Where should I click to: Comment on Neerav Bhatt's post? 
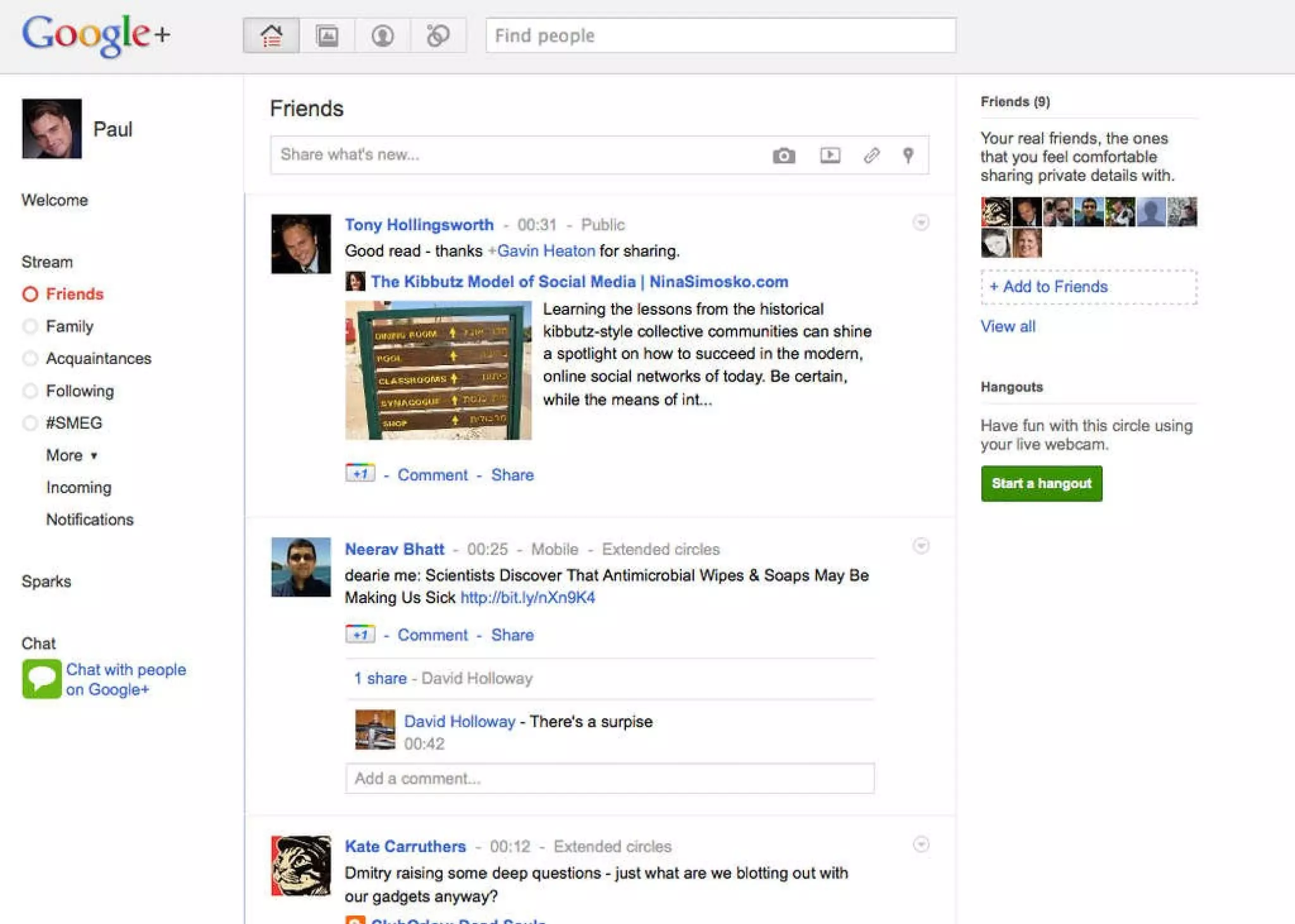coord(433,635)
